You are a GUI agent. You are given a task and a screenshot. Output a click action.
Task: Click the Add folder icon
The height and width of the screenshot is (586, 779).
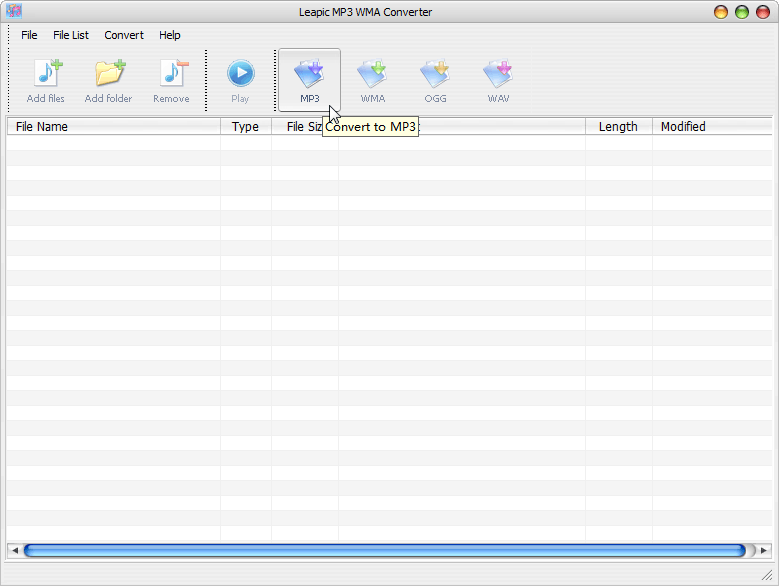pos(108,80)
